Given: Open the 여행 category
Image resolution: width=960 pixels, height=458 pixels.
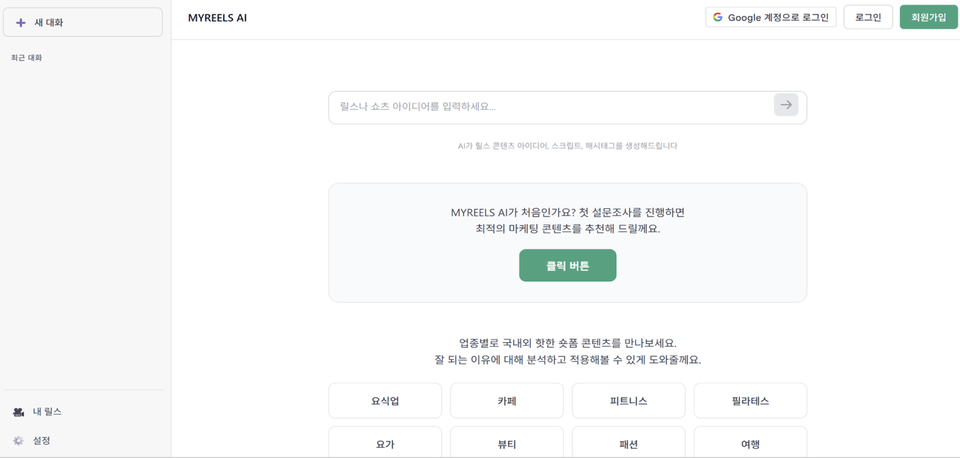Looking at the screenshot, I should [x=750, y=443].
